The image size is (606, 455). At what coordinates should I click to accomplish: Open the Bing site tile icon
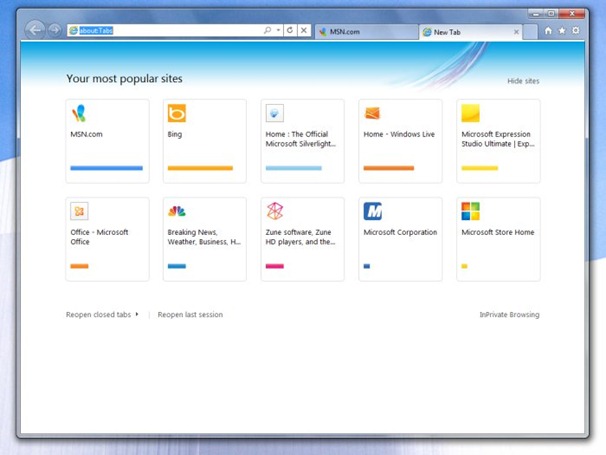177,113
